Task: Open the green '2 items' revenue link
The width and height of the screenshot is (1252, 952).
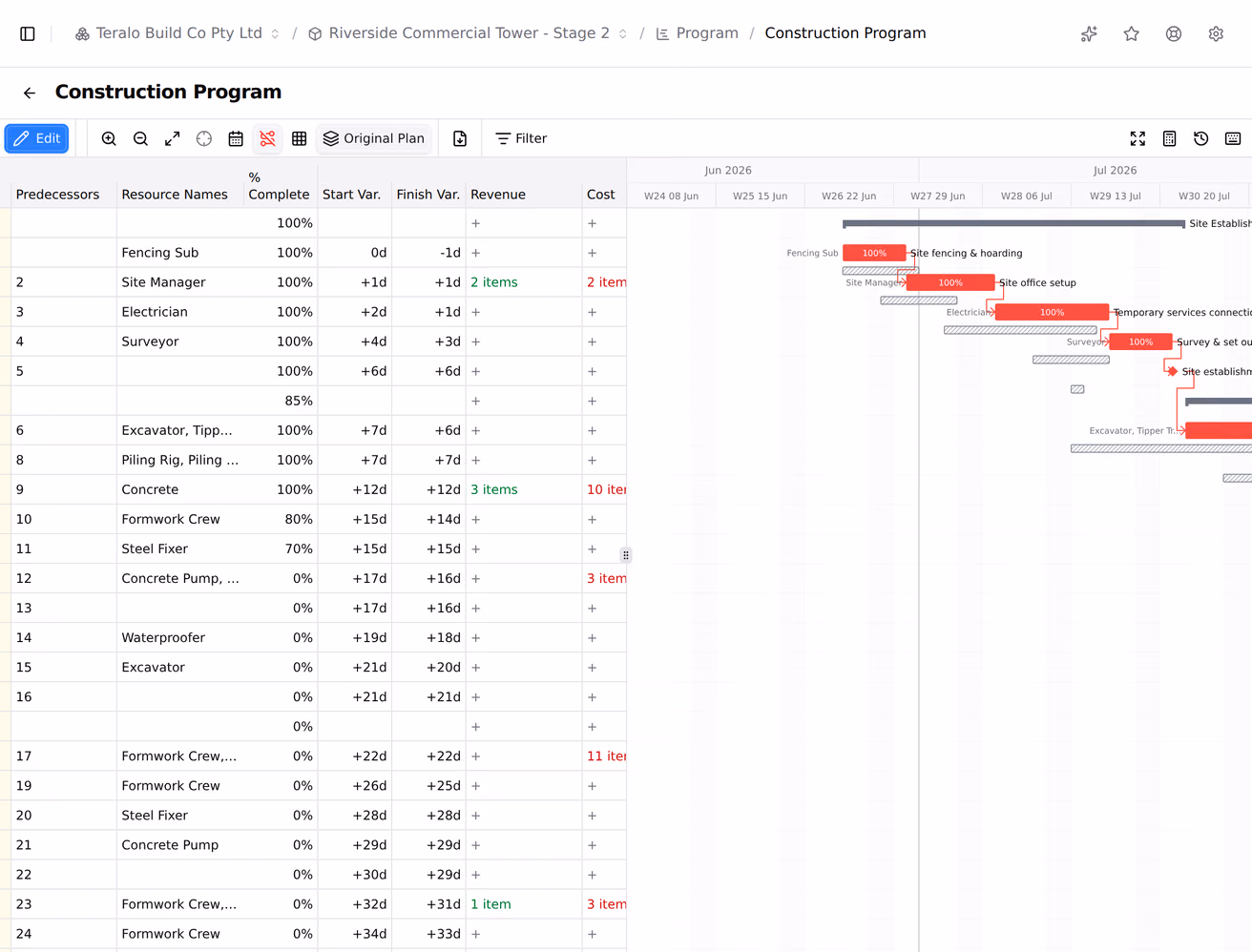Action: [494, 282]
